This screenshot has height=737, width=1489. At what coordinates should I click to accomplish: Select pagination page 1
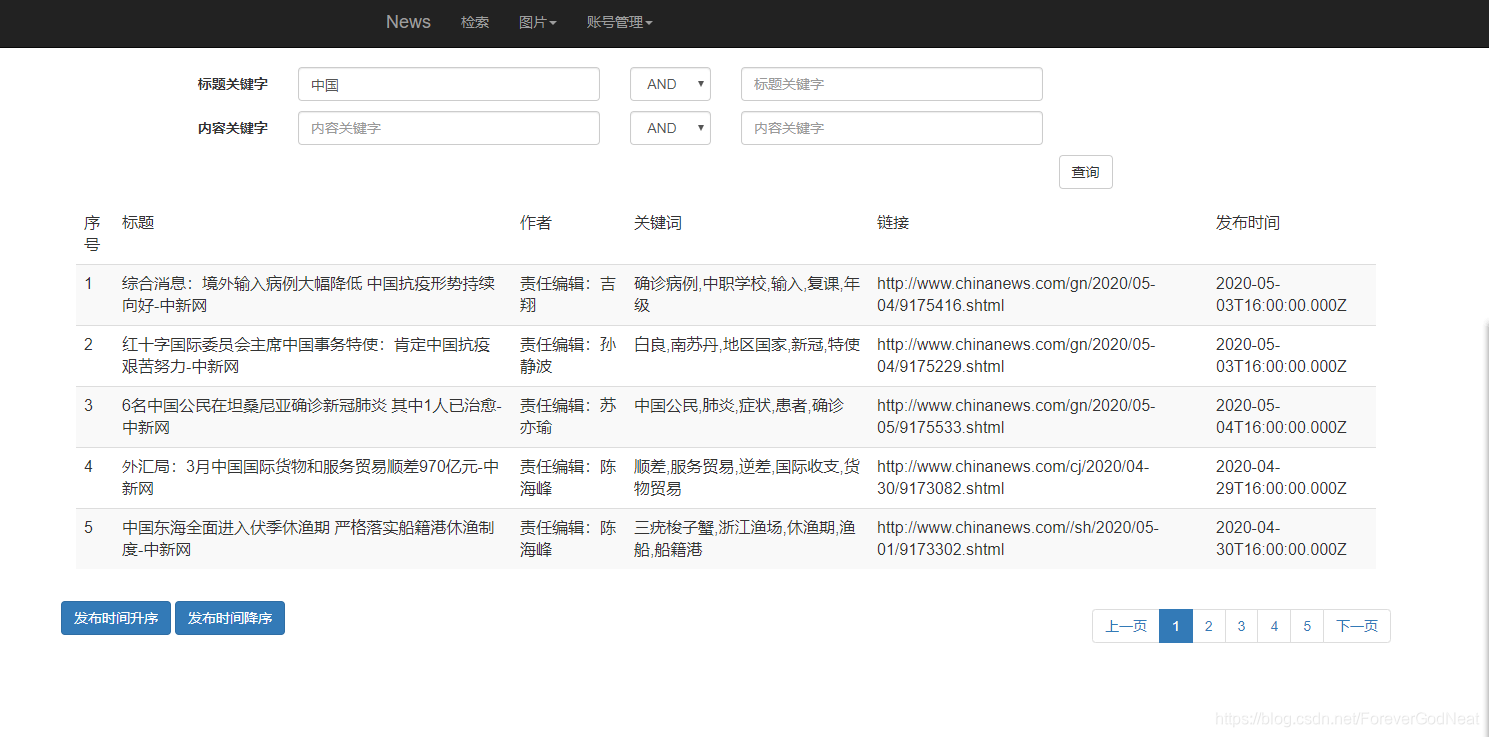(1176, 626)
